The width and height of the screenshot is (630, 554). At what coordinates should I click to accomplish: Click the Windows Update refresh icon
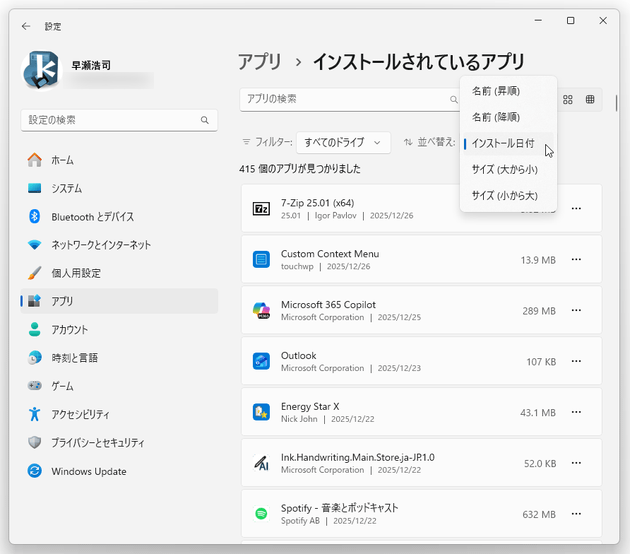tap(35, 471)
